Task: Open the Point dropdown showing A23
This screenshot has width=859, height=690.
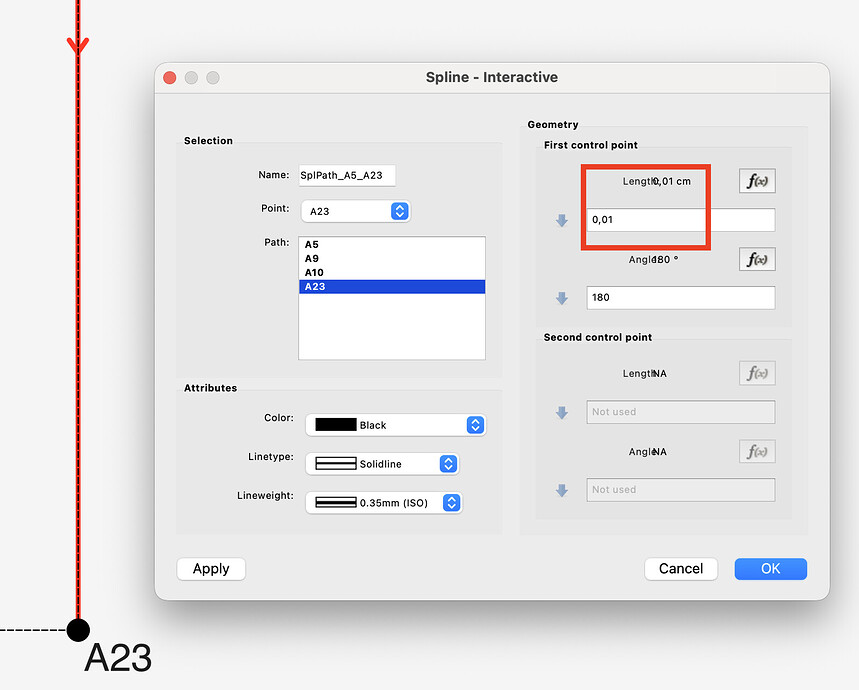Action: click(x=356, y=211)
